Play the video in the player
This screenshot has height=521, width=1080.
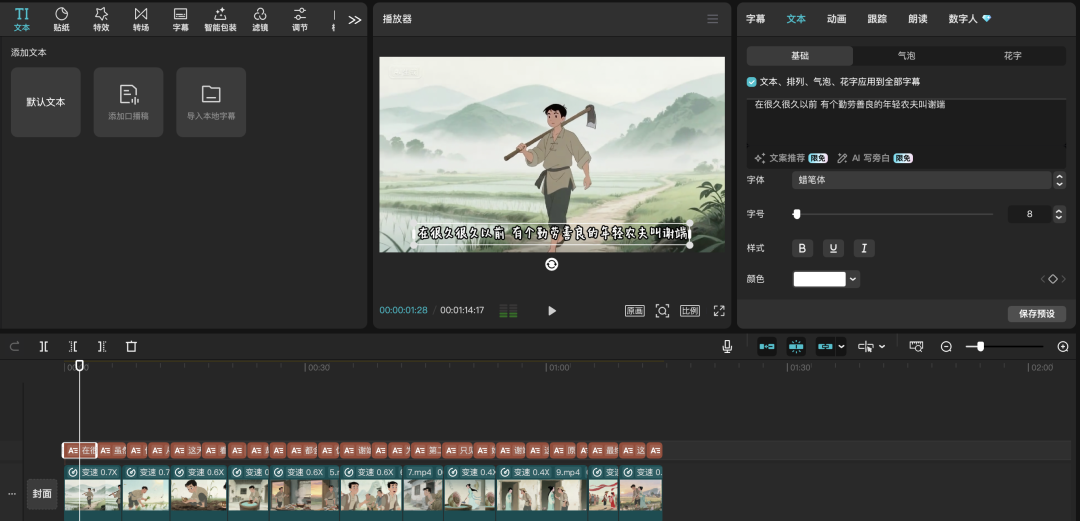pyautogui.click(x=552, y=311)
